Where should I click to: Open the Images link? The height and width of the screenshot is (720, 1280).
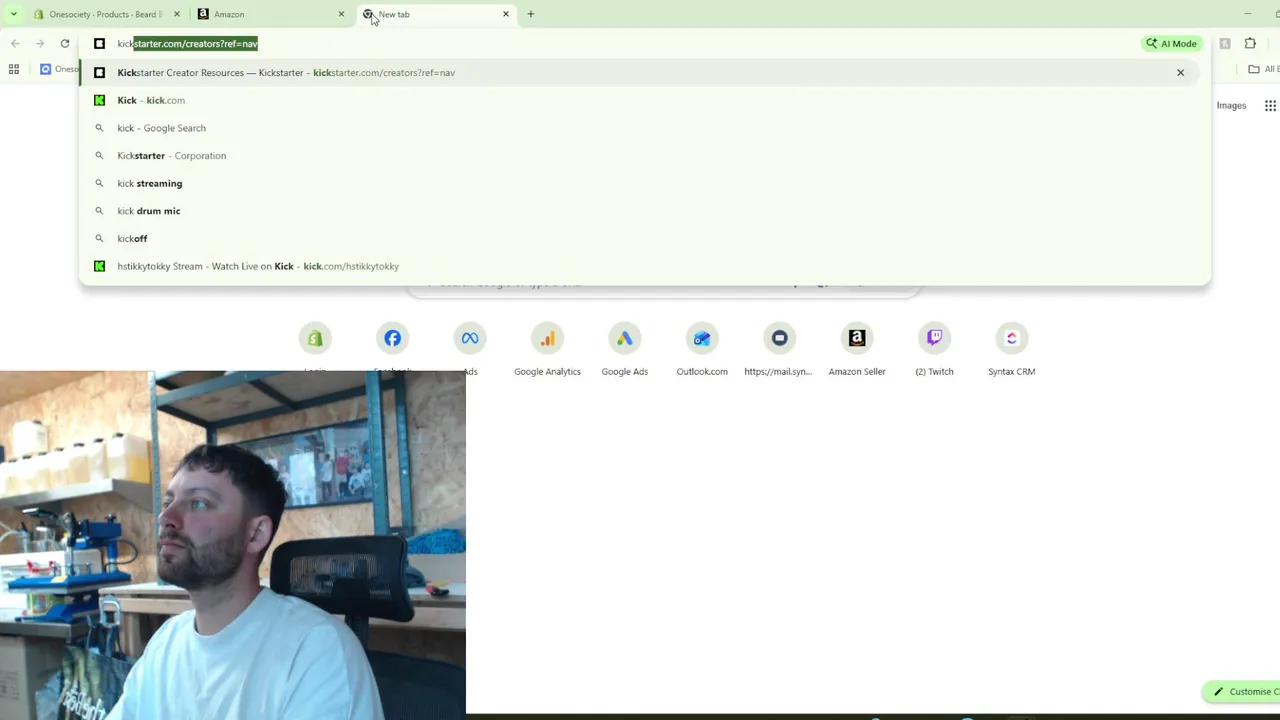coord(1231,105)
